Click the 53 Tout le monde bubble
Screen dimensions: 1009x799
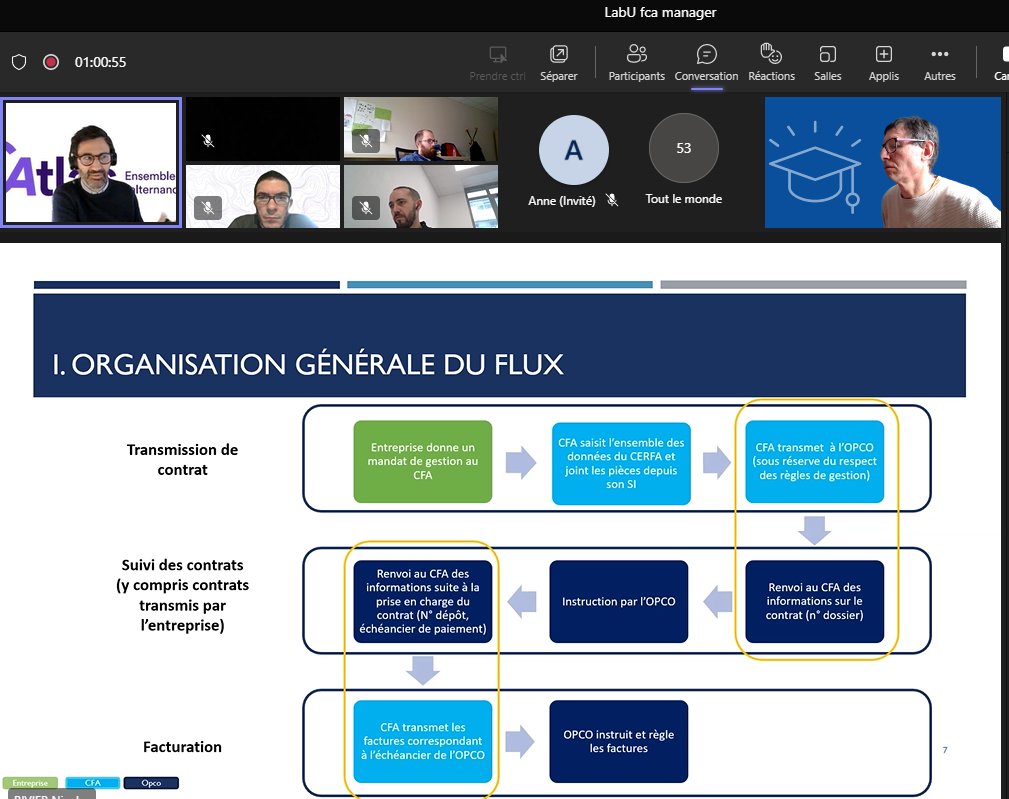pyautogui.click(x=683, y=148)
